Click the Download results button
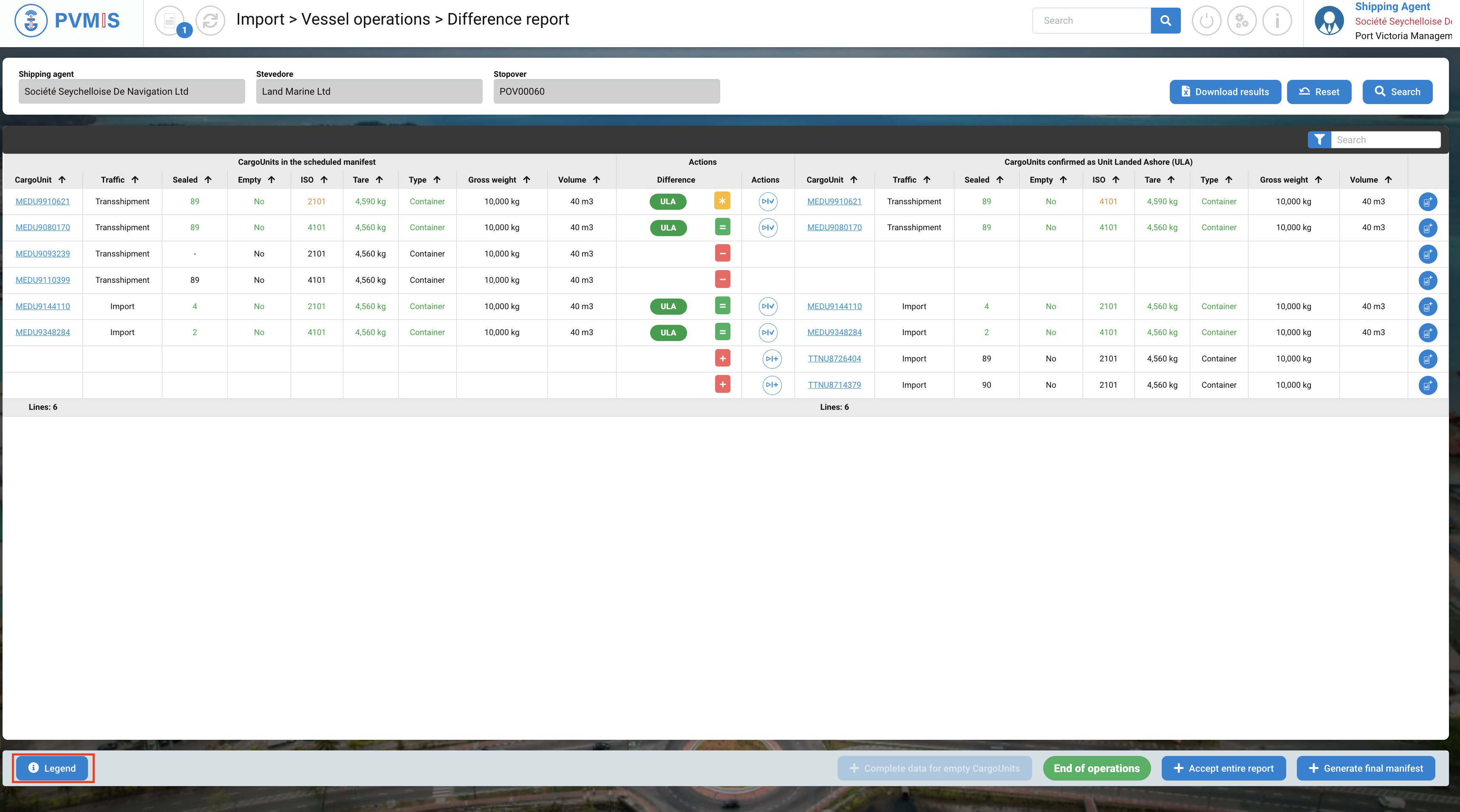The height and width of the screenshot is (812, 1460). coord(1225,92)
